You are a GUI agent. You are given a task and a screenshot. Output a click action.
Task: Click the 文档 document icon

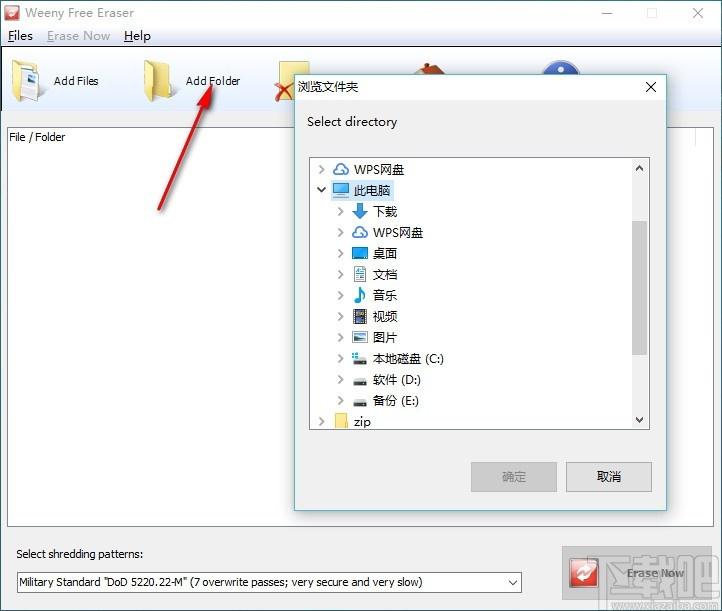coord(360,274)
